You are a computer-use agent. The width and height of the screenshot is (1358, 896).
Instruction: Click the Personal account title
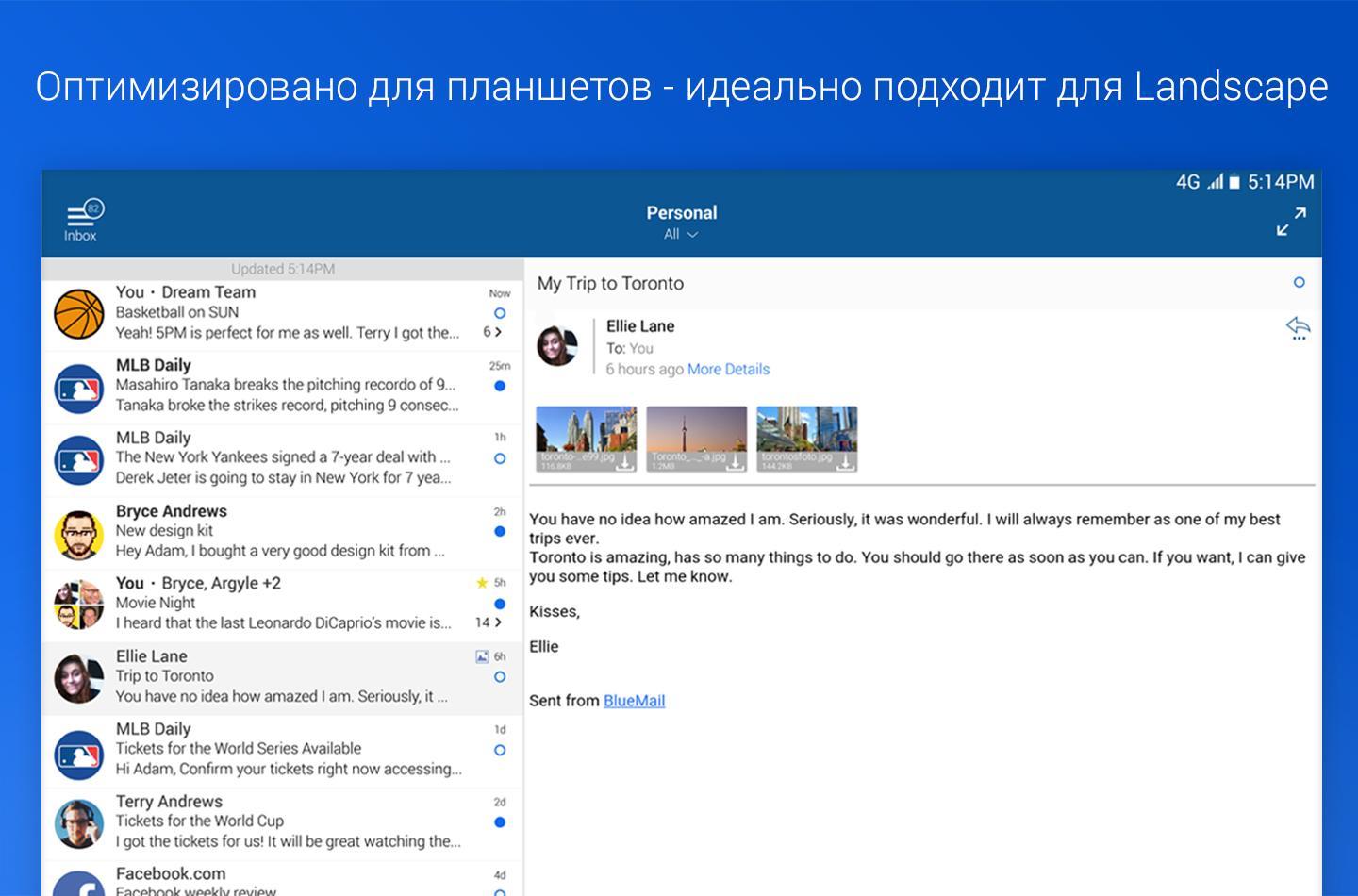[681, 212]
